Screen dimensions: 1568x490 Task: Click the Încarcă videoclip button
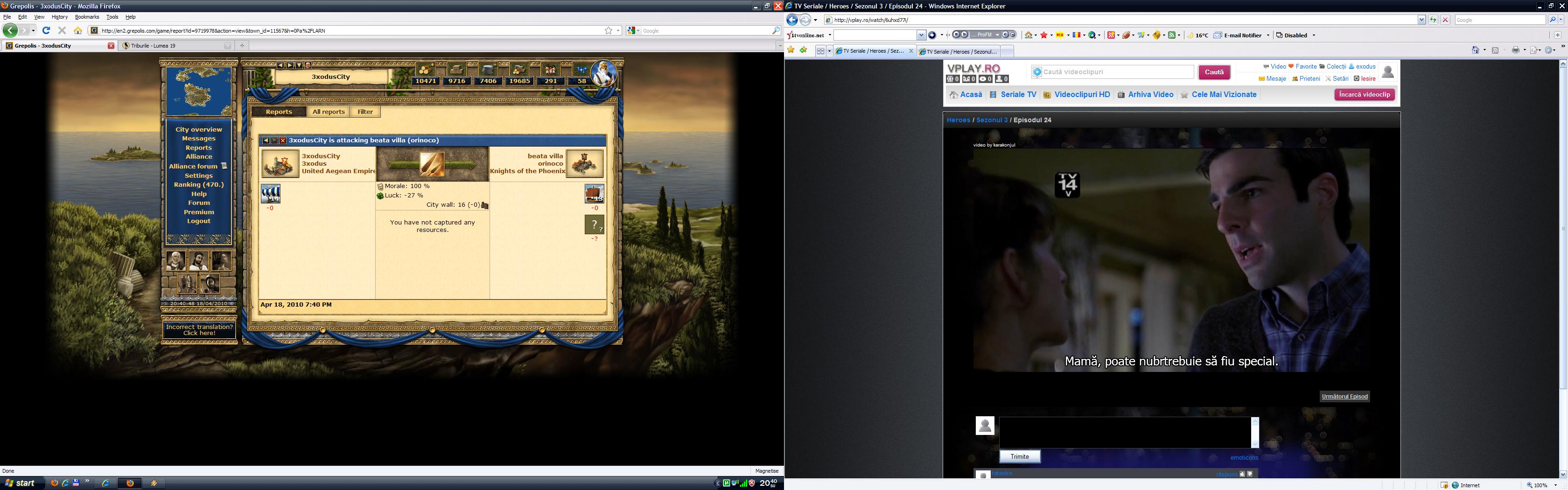(1364, 95)
